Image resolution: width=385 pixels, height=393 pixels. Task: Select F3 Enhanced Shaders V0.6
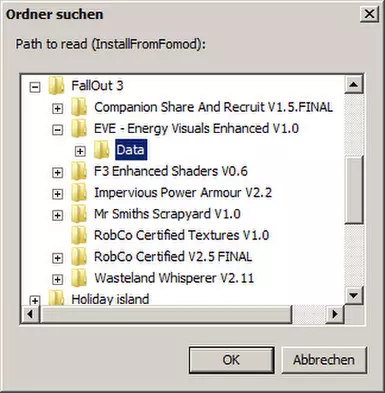click(x=171, y=171)
